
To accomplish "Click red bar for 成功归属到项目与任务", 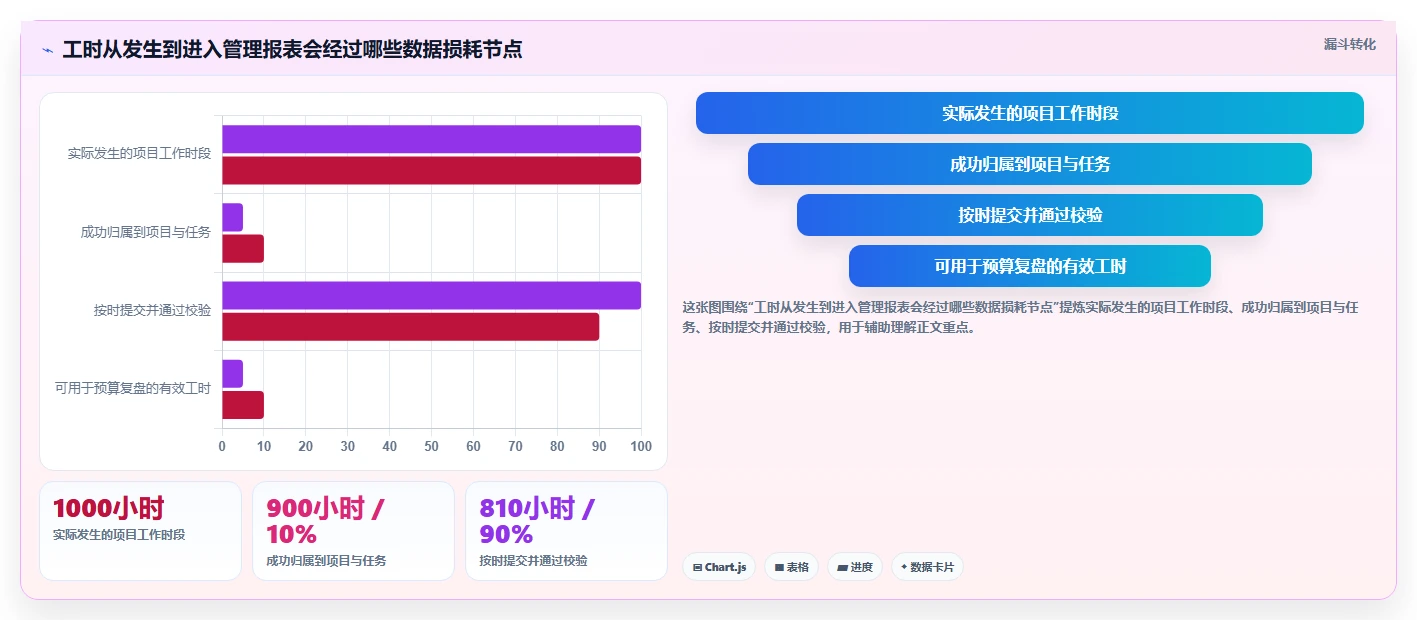I will 243,249.
